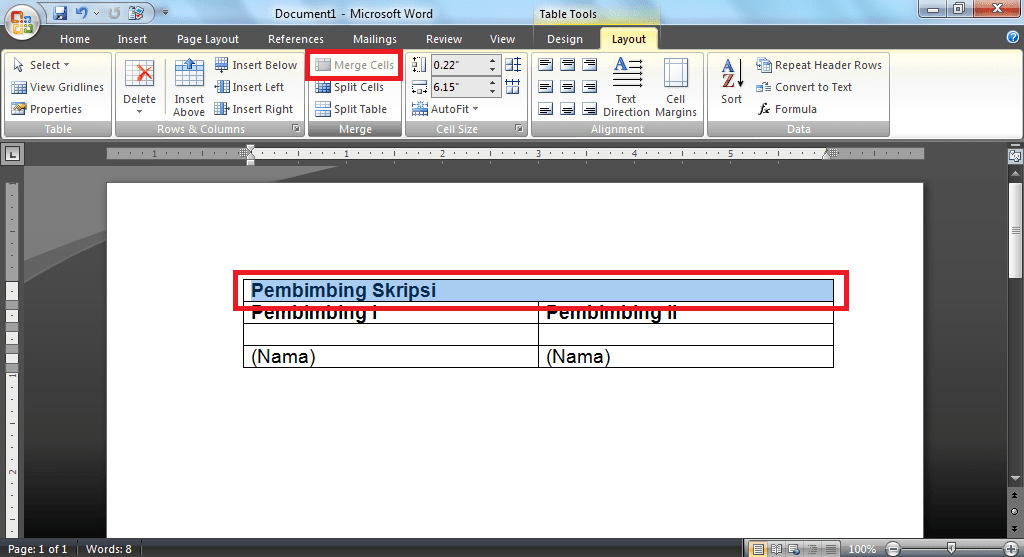This screenshot has width=1024, height=557.
Task: Switch to Web Layout view
Action: pyautogui.click(x=793, y=549)
